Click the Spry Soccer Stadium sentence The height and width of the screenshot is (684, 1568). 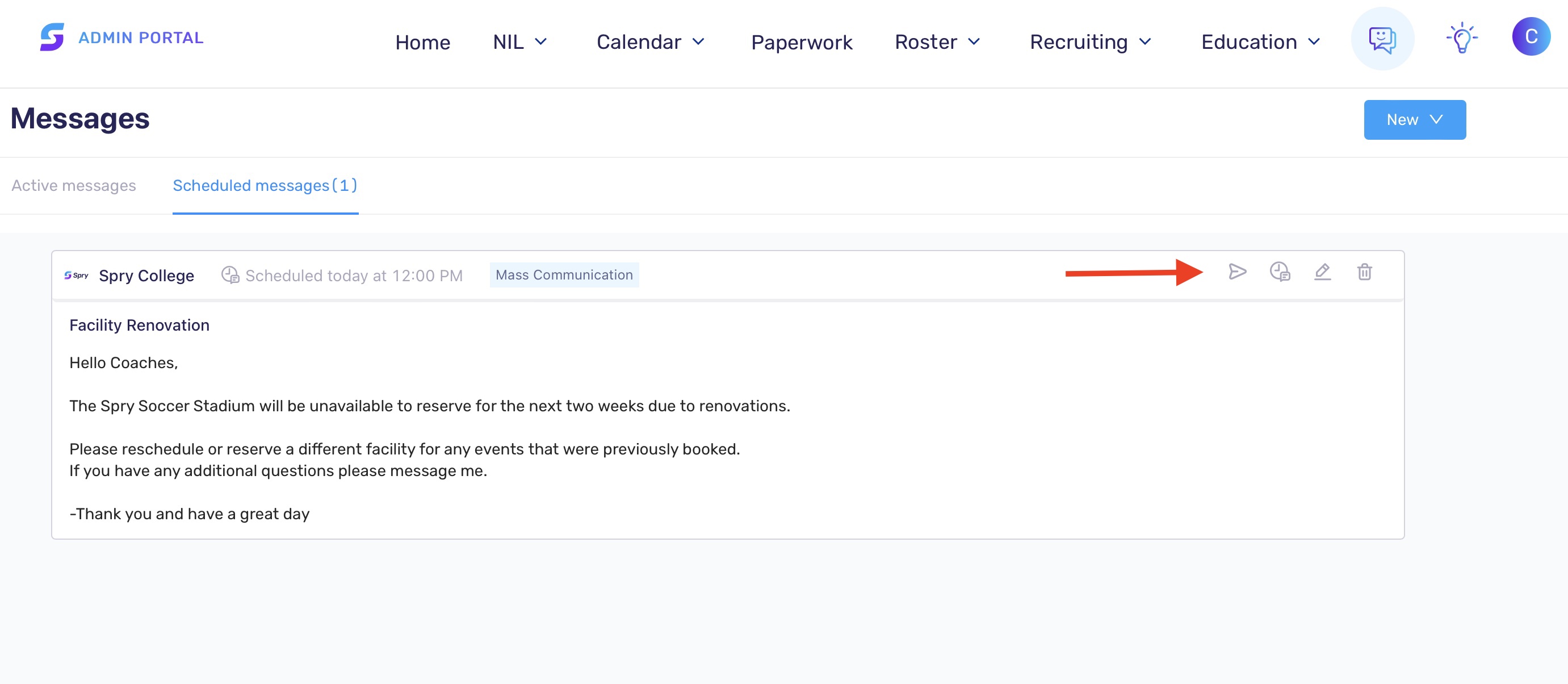430,406
